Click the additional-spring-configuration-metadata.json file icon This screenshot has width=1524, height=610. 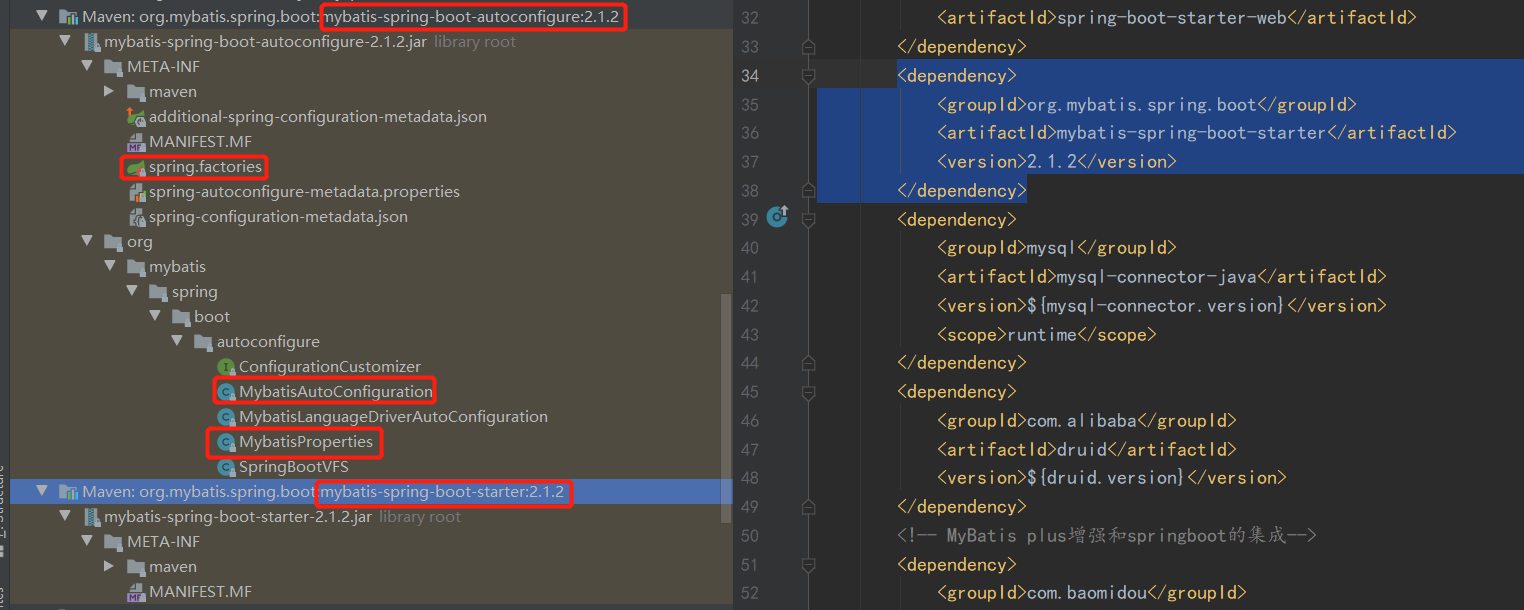pos(136,117)
